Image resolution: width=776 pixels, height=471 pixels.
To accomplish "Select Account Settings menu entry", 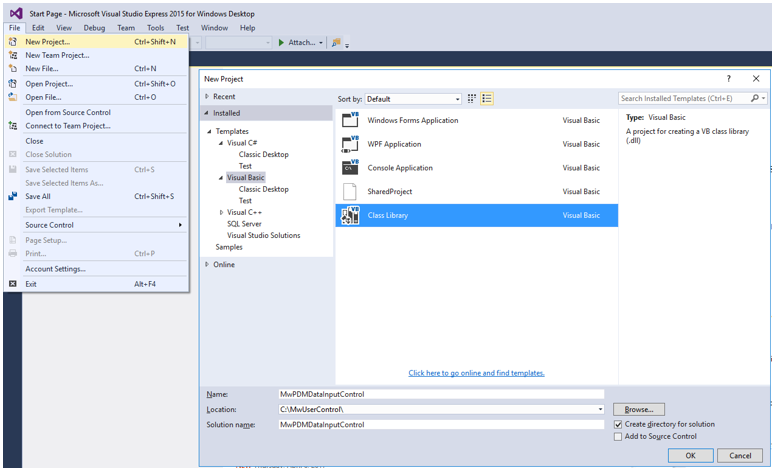I will [x=97, y=269].
